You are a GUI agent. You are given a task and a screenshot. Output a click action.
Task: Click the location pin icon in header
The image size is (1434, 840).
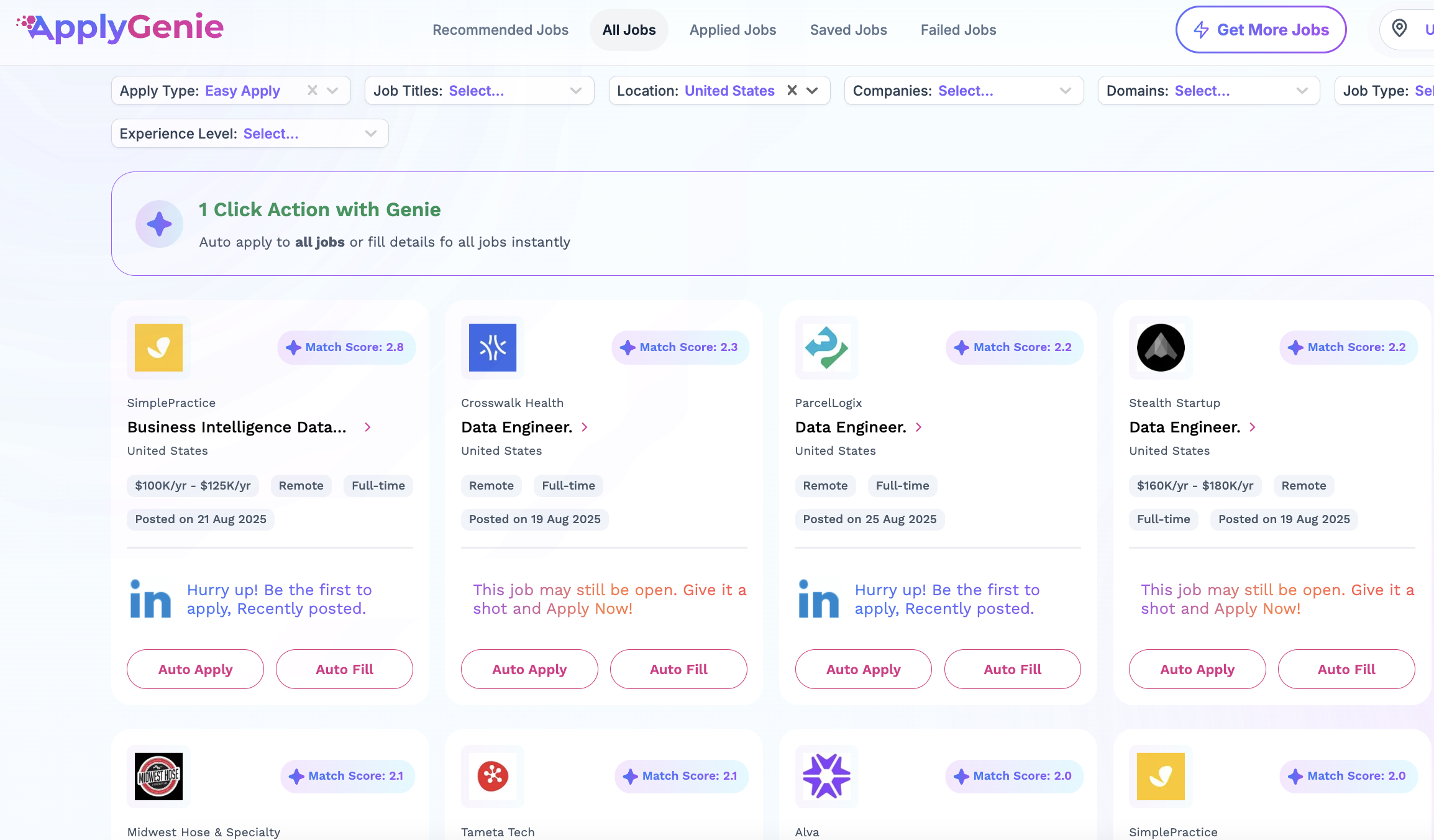click(x=1399, y=29)
